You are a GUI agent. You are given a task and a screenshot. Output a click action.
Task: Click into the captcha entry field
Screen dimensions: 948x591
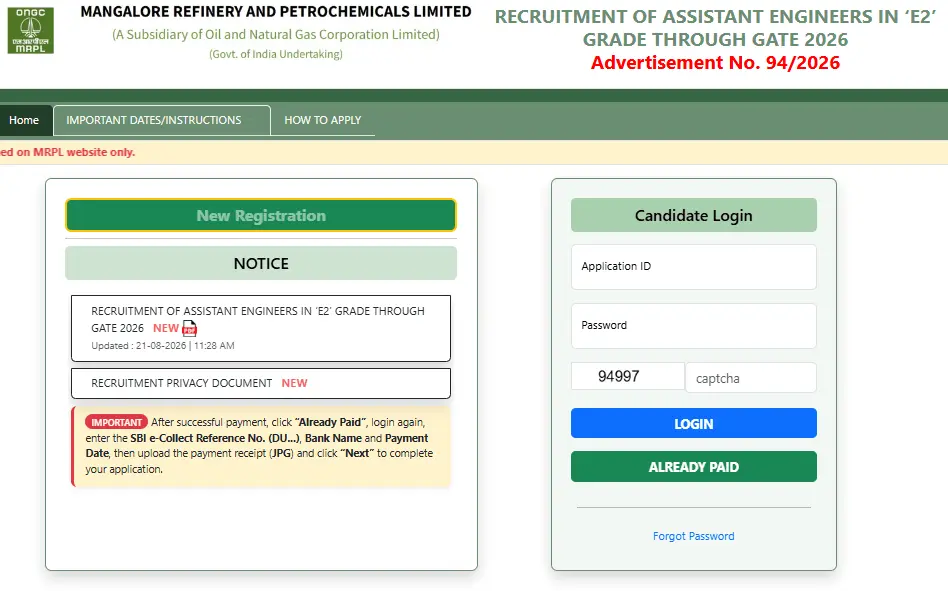[751, 378]
